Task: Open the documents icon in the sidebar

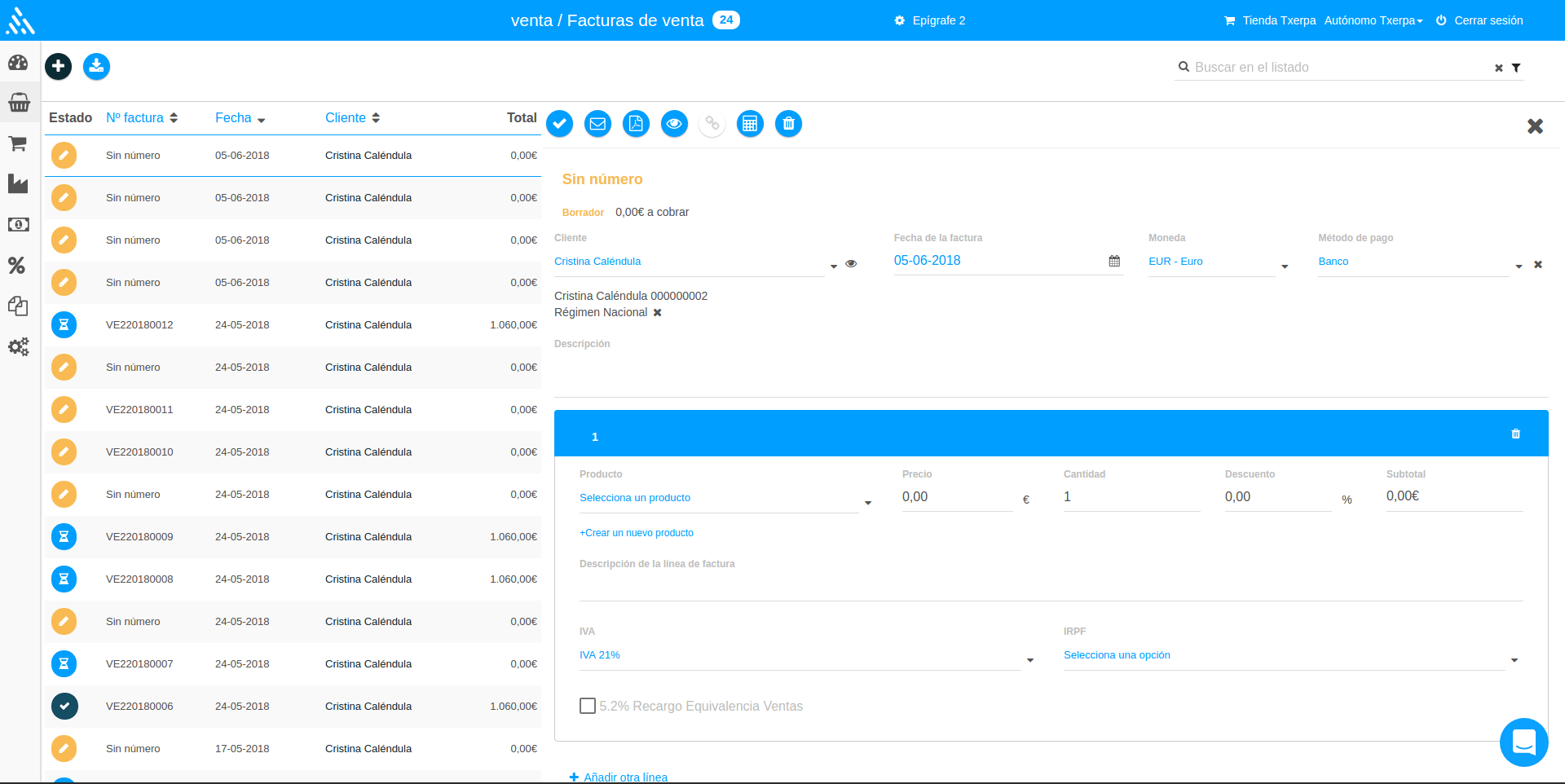Action: [x=18, y=306]
